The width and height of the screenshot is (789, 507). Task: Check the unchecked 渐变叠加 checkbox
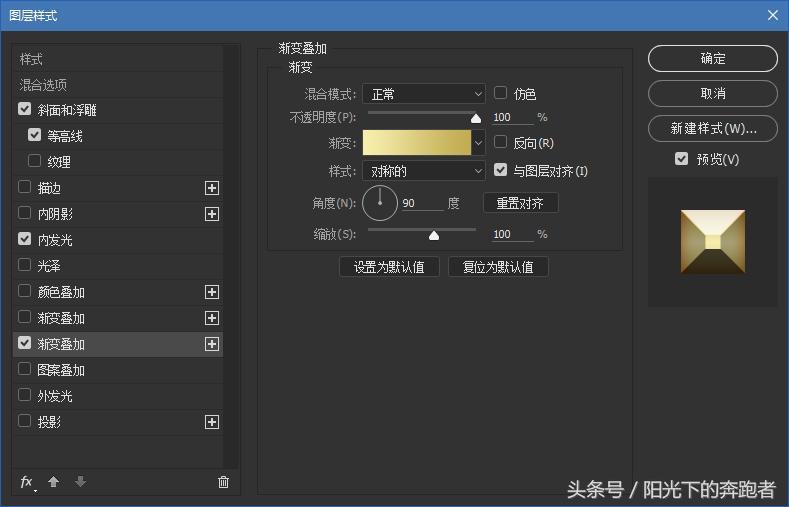coord(24,316)
